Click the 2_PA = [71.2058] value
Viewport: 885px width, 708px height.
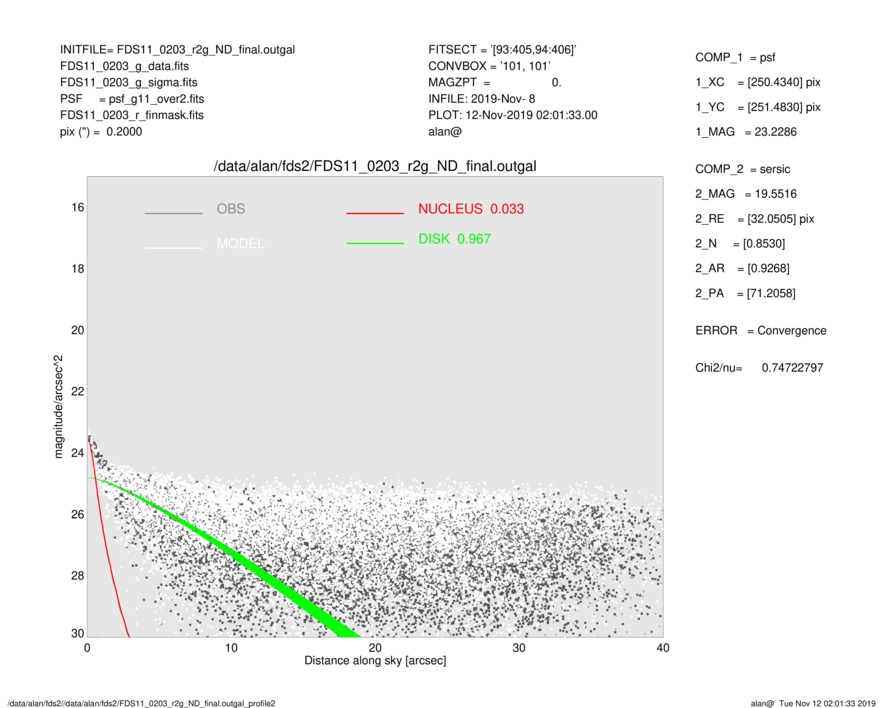coord(746,294)
